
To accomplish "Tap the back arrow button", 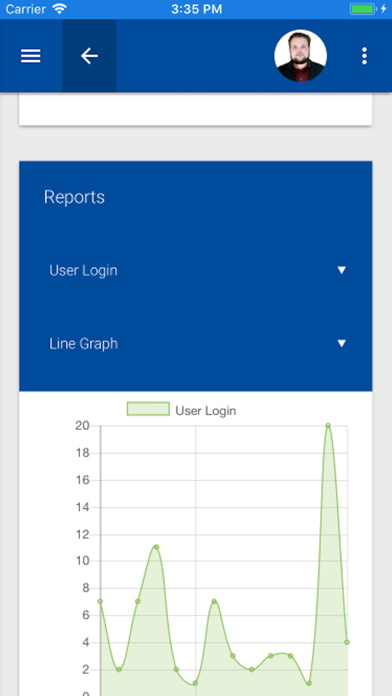I will tap(89, 56).
